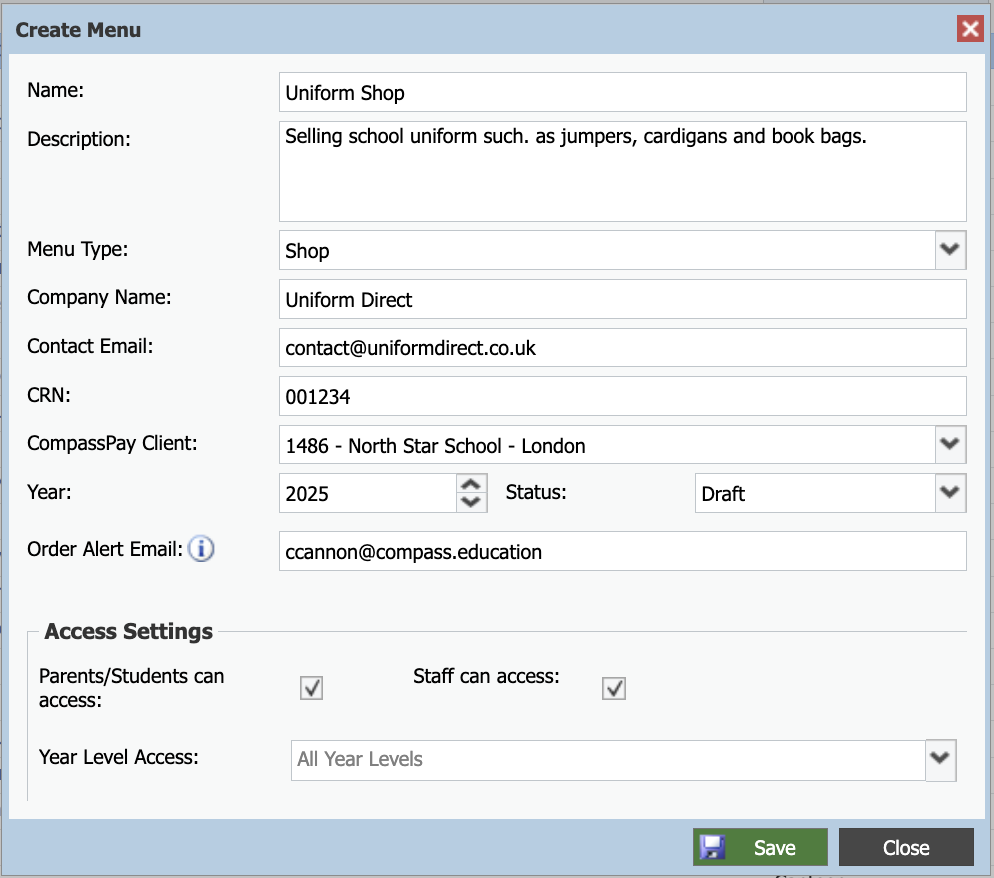Click into the Name field
Image resolution: width=994 pixels, height=878 pixels.
pos(623,93)
